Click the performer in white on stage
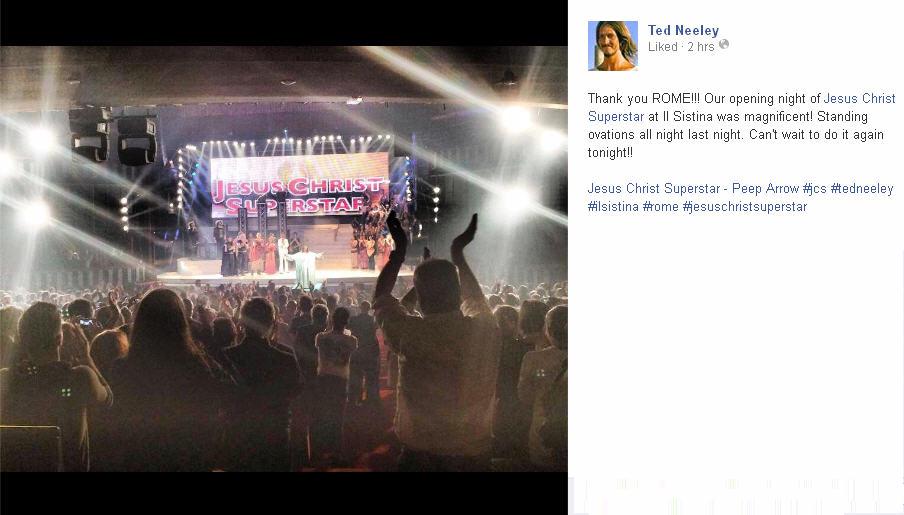The image size is (904, 515). click(305, 268)
